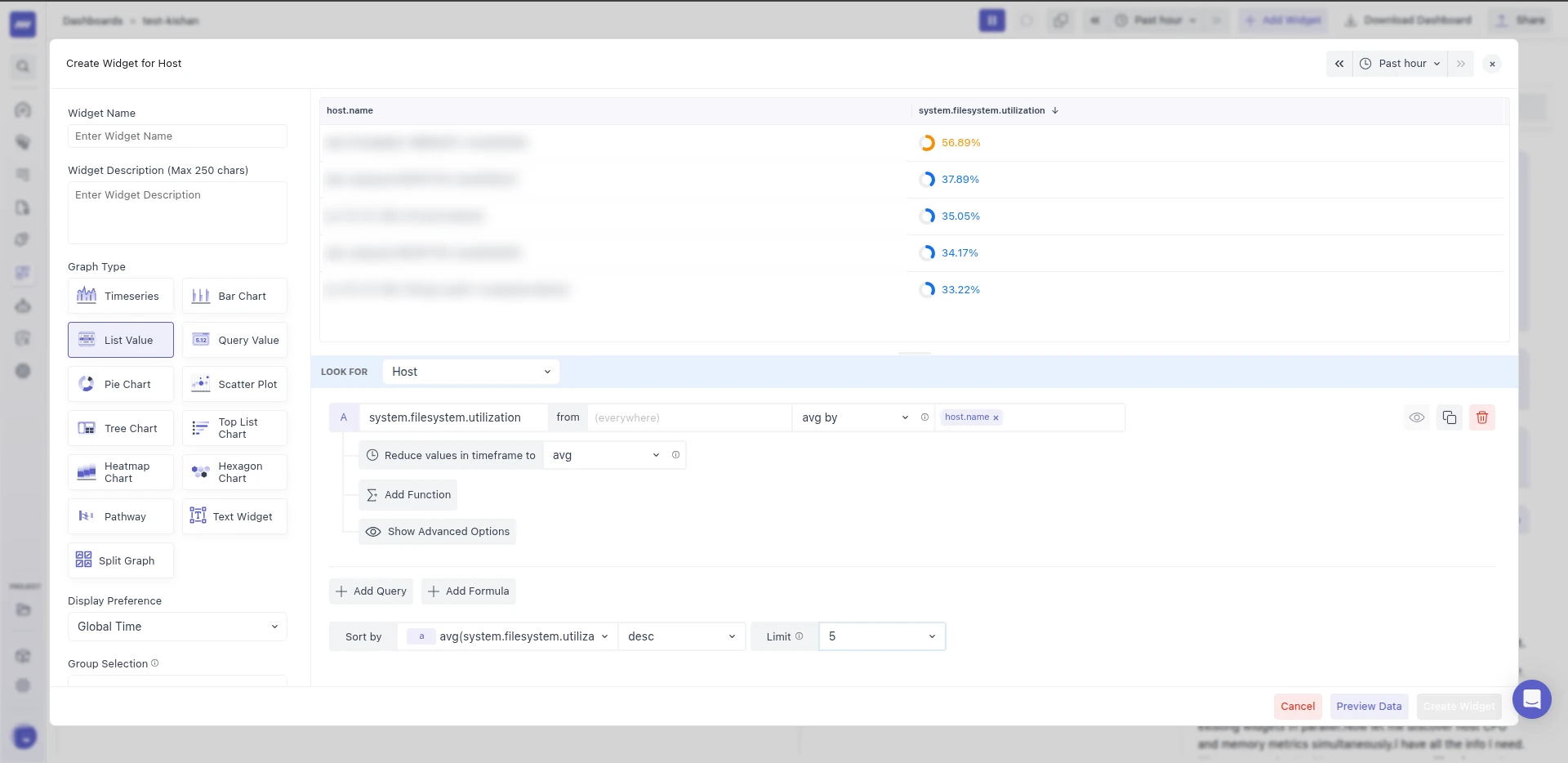Select Heatmap Chart graph type
The width and height of the screenshot is (1568, 763).
point(121,472)
